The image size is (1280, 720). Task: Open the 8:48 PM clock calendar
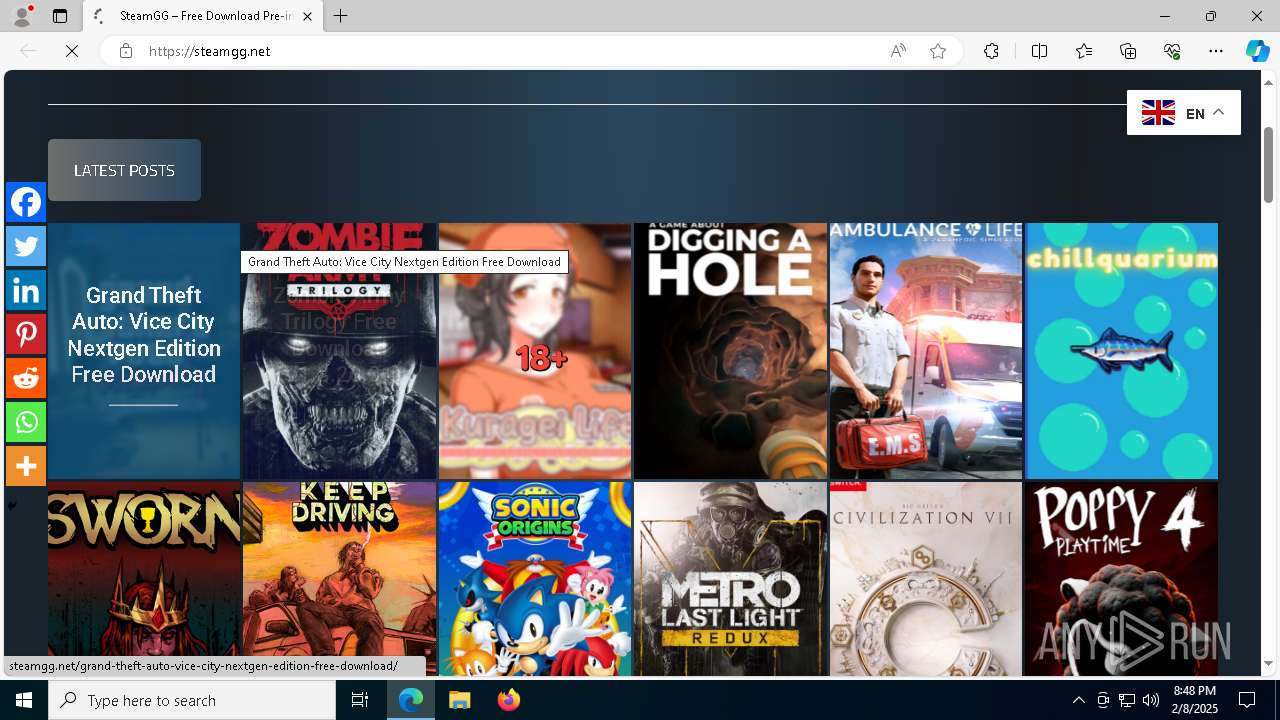tap(1195, 700)
